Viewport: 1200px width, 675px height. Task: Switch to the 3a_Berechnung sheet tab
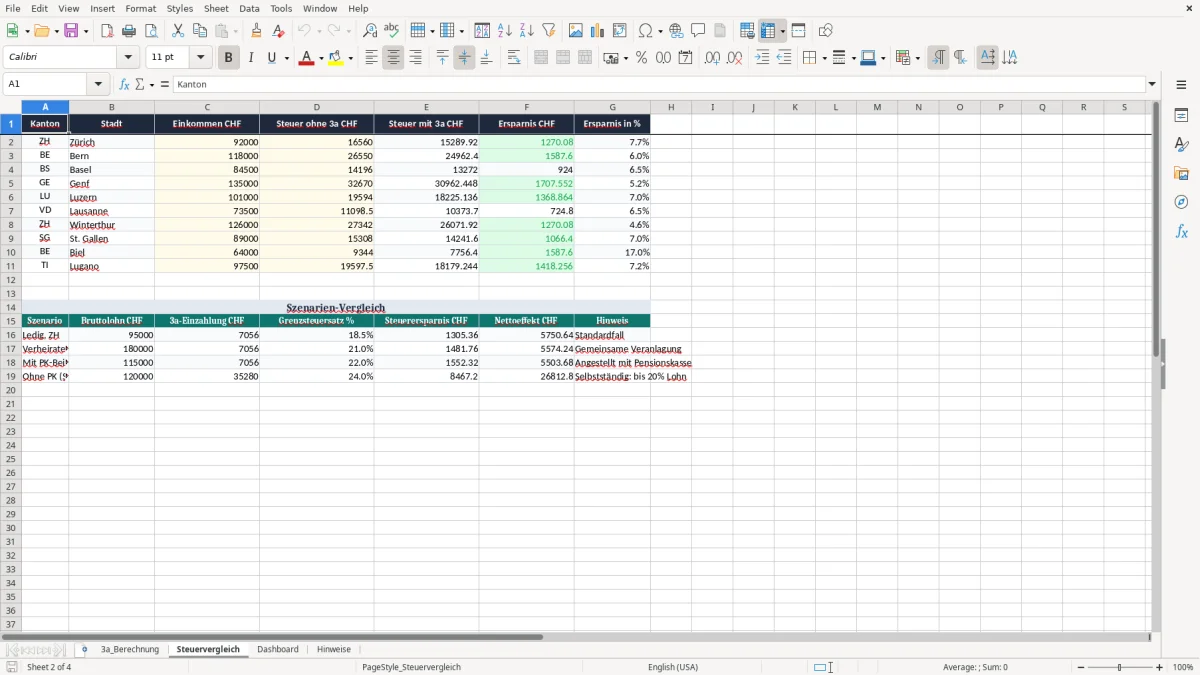(130, 650)
